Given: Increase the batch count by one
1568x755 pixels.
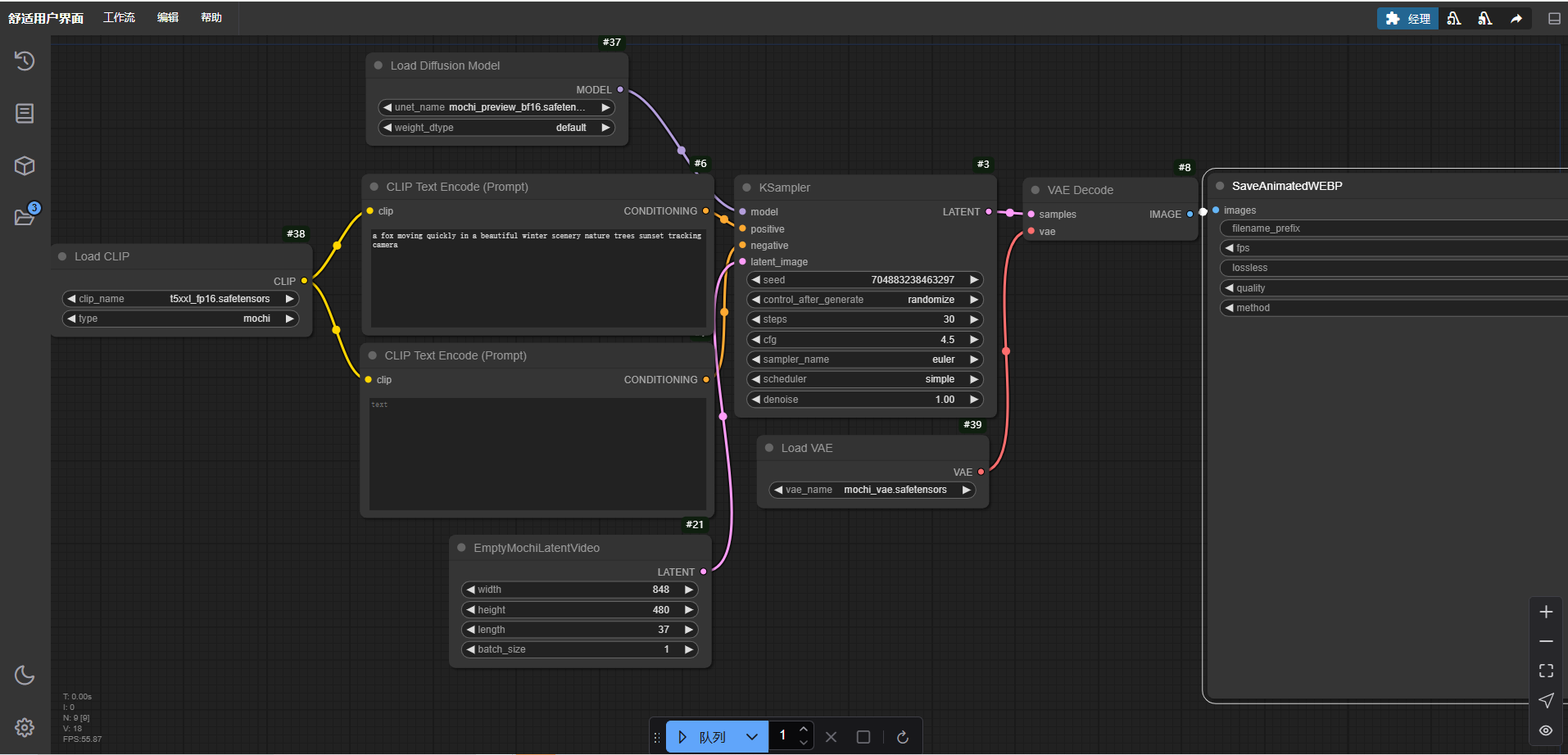Looking at the screenshot, I should [x=804, y=729].
